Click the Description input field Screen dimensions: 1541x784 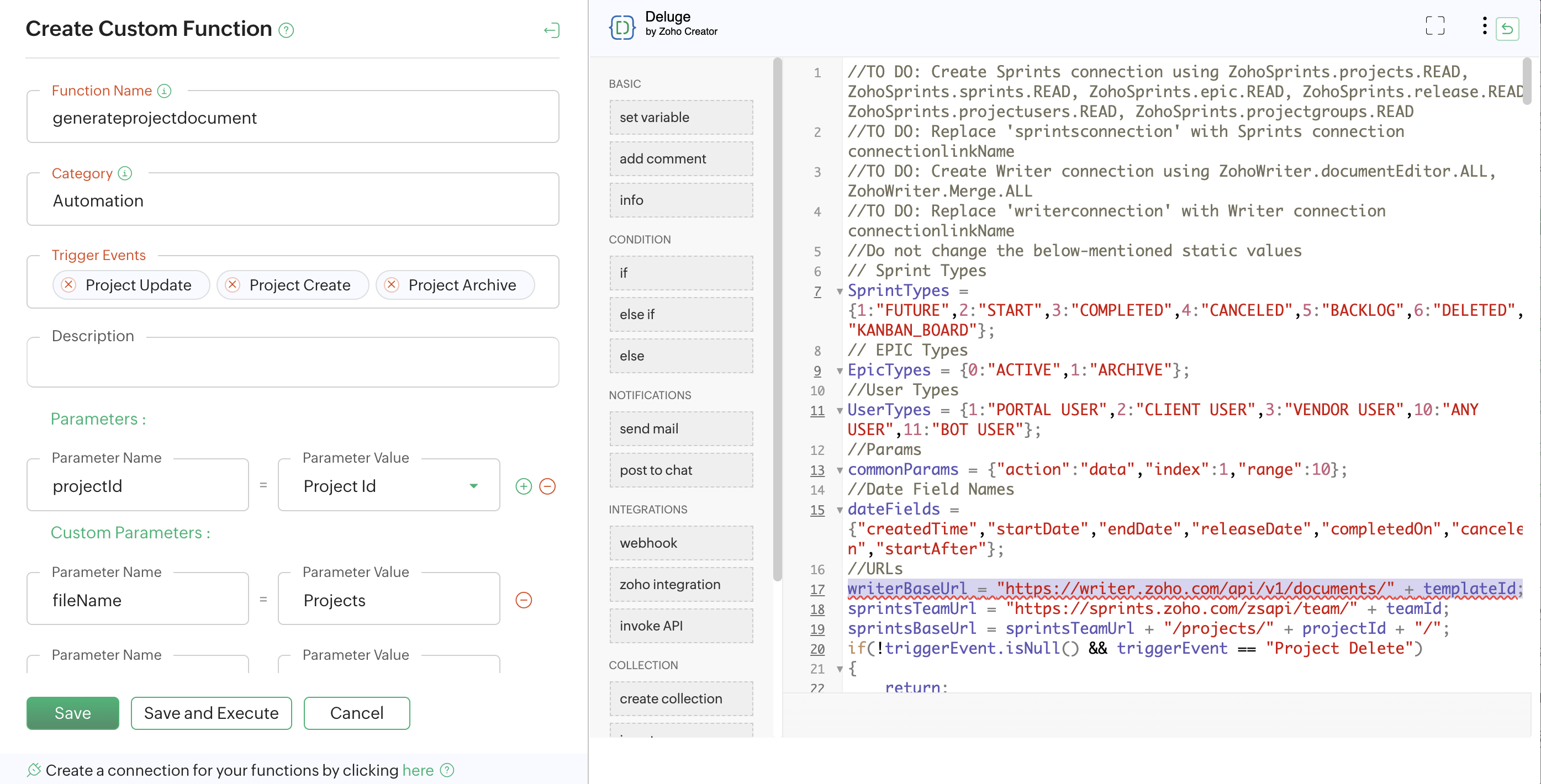293,363
